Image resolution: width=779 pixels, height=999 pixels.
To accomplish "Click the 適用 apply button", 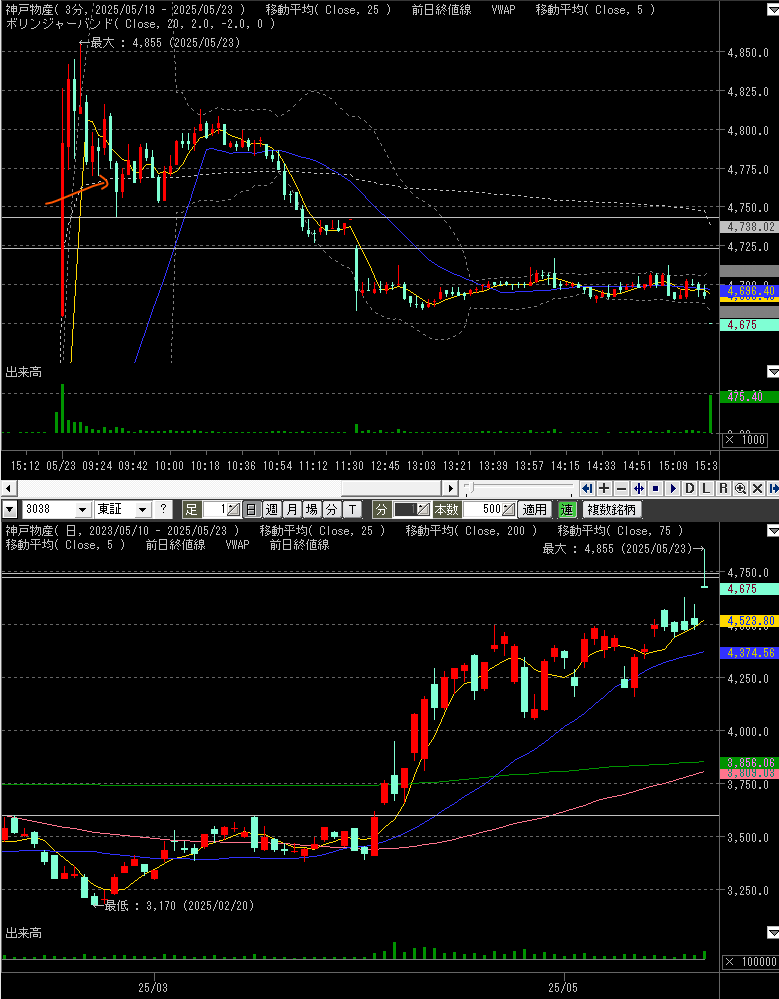I will (535, 509).
